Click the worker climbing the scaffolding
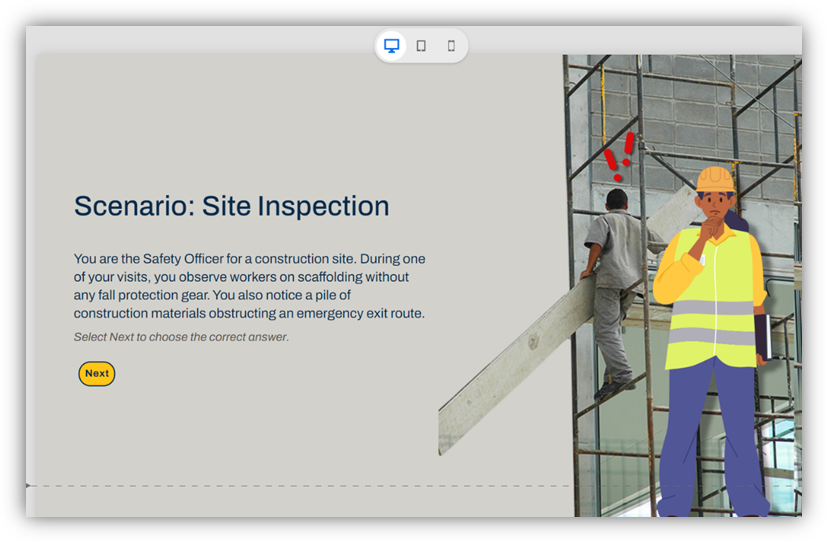Image resolution: width=827 pixels, height=542 pixels. [612, 280]
